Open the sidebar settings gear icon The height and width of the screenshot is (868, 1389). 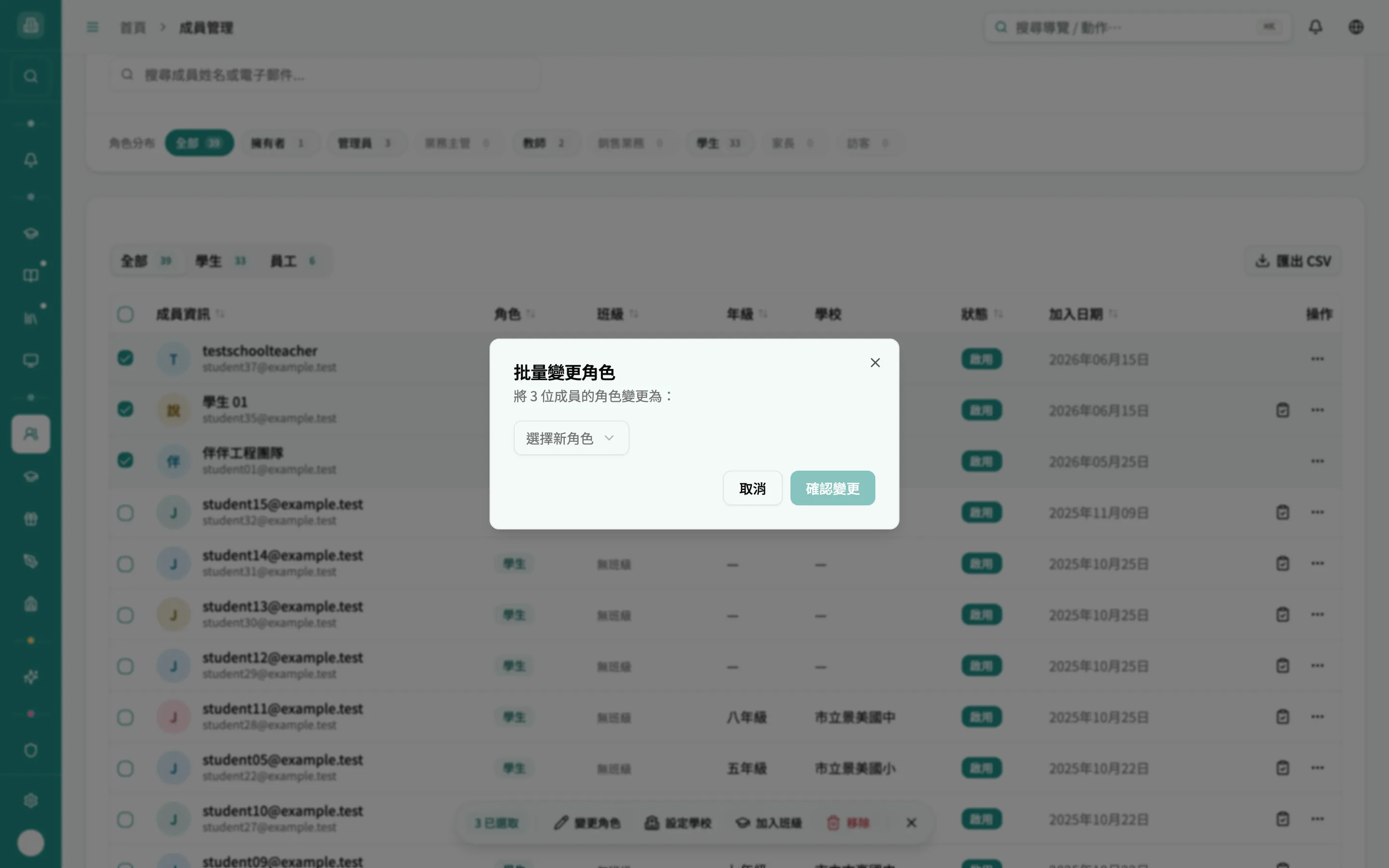tap(30, 801)
